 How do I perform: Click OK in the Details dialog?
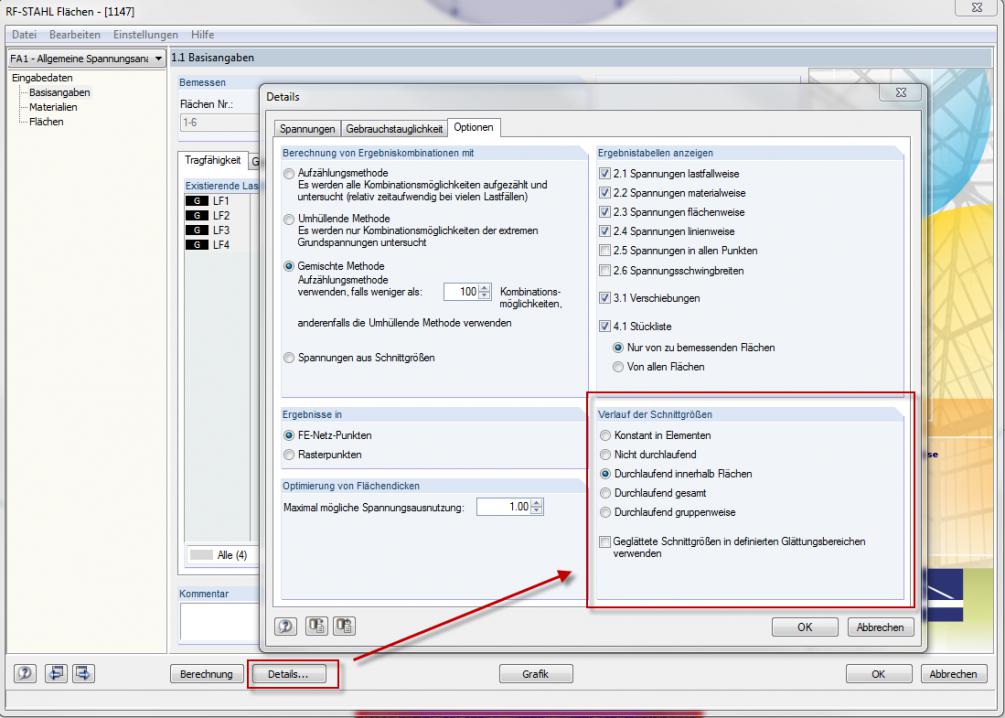click(x=805, y=627)
